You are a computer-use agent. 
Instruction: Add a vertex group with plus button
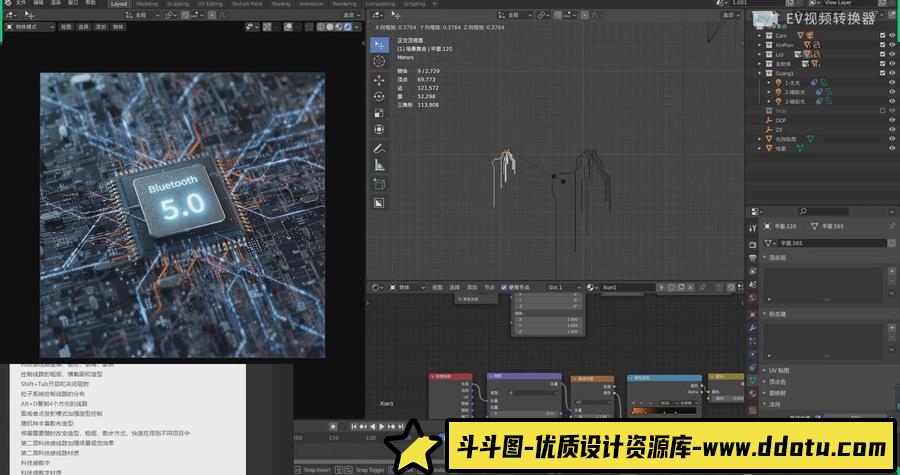[x=892, y=271]
